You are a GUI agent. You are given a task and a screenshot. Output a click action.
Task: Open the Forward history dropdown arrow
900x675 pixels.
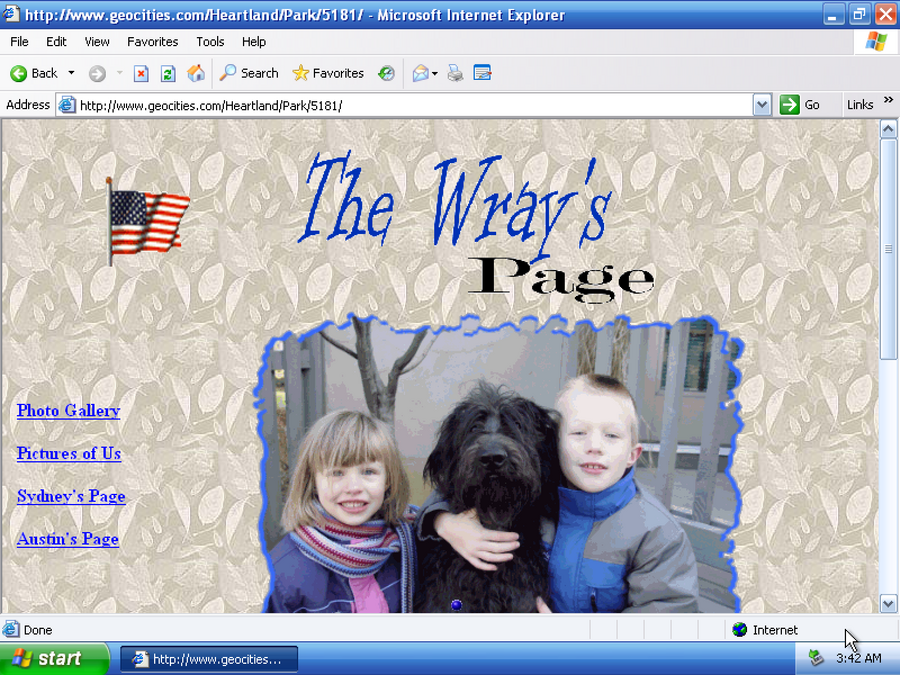tap(119, 73)
